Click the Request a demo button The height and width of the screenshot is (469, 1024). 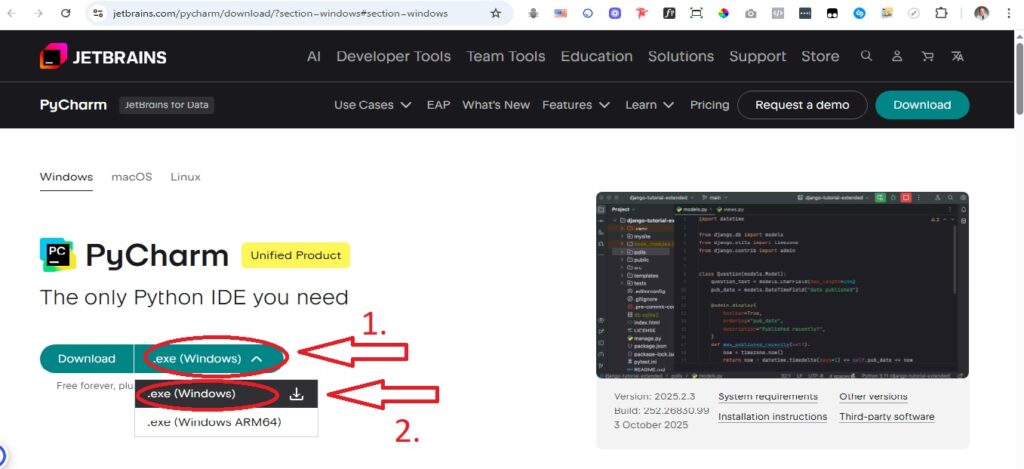pos(801,105)
